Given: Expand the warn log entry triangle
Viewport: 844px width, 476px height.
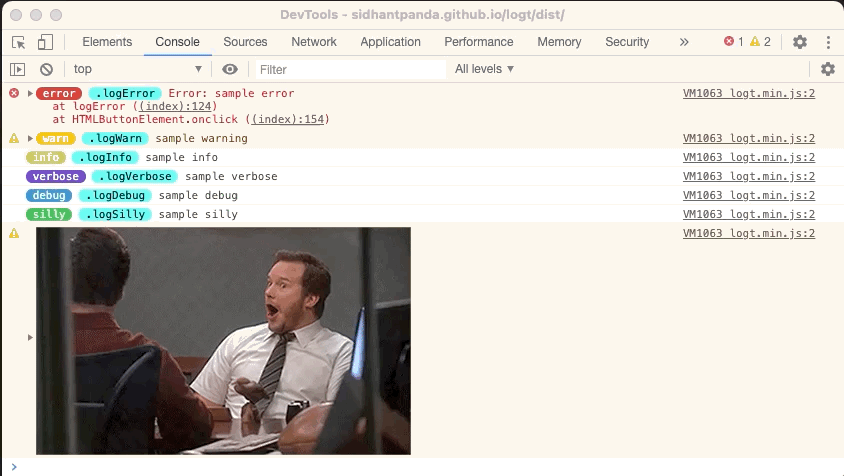Looking at the screenshot, I should [x=30, y=138].
